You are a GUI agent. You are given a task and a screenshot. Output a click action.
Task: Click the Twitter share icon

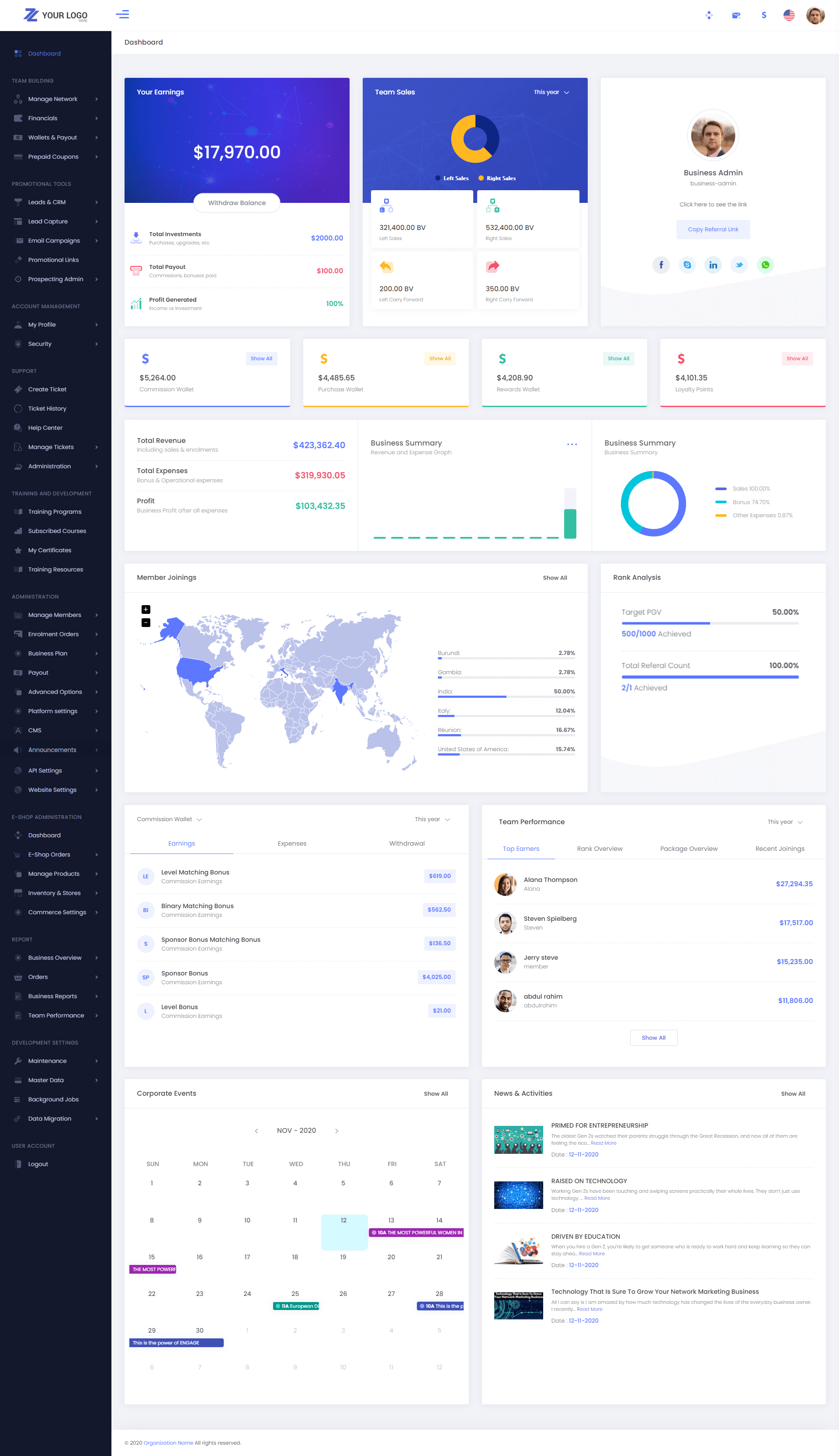pyautogui.click(x=739, y=265)
